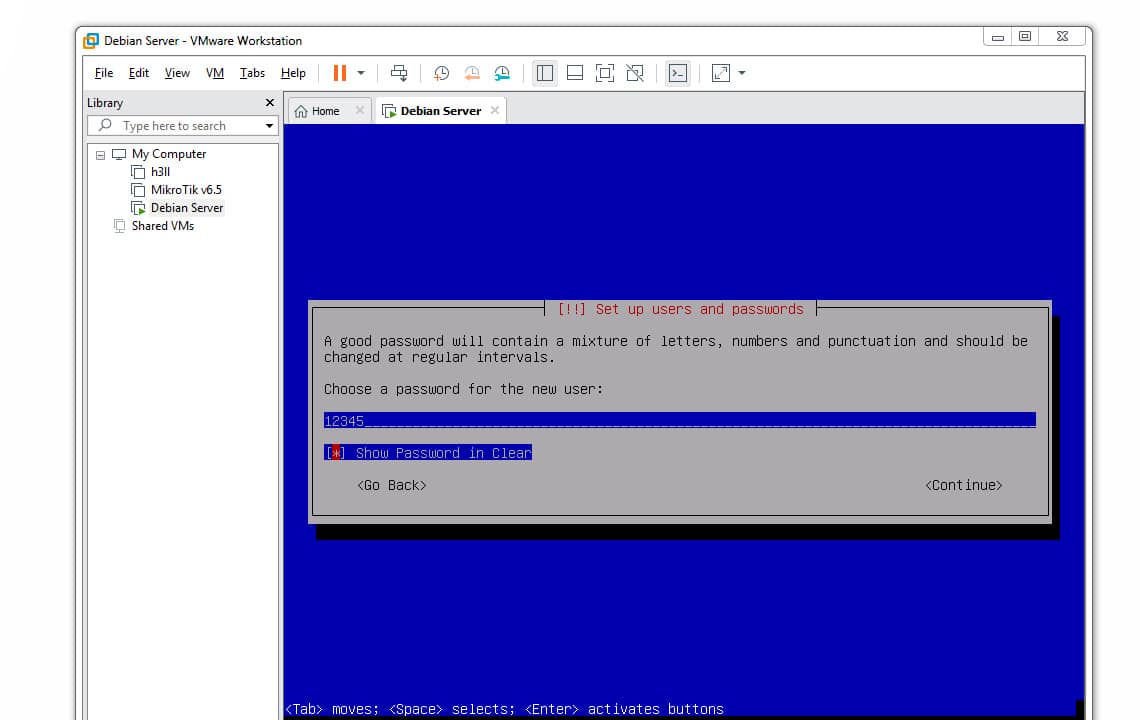Collapse the My Computer tree node
The width and height of the screenshot is (1140, 720).
100,155
